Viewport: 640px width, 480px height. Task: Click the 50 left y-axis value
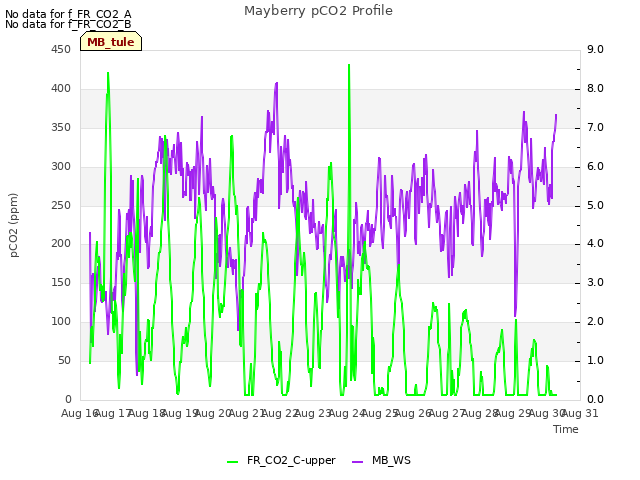tap(64, 360)
